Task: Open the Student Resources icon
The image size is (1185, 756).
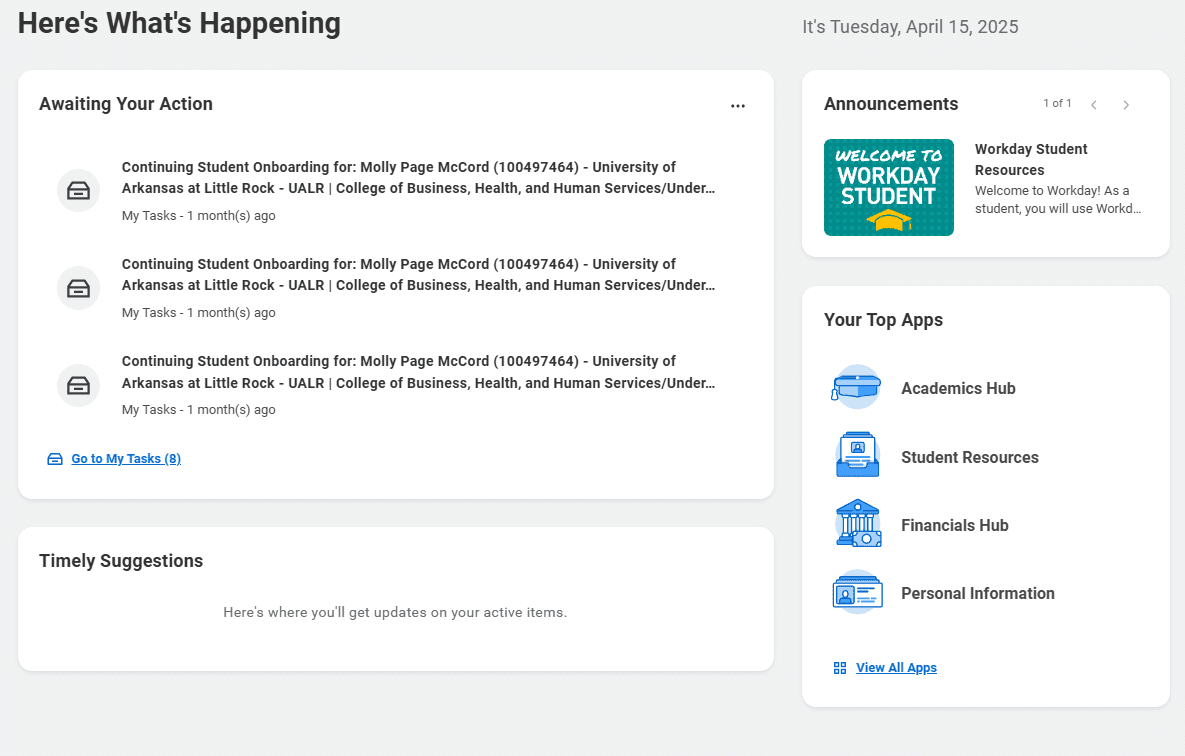Action: pyautogui.click(x=856, y=456)
